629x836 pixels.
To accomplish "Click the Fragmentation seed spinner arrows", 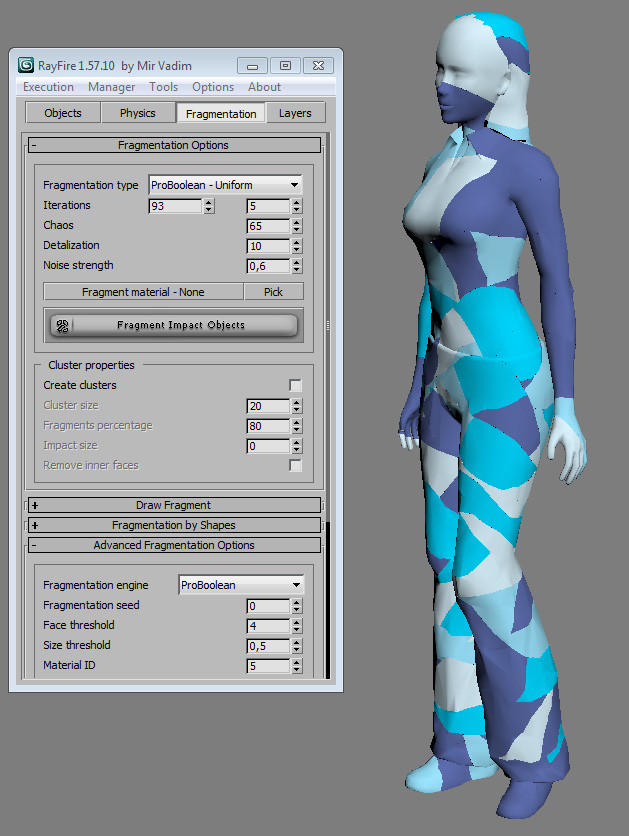I will 297,606.
